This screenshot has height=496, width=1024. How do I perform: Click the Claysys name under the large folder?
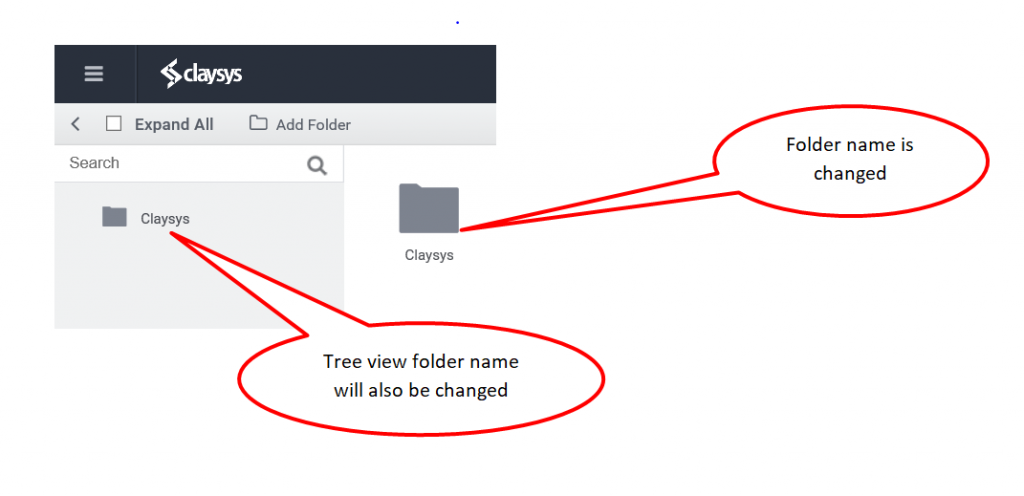click(x=429, y=255)
